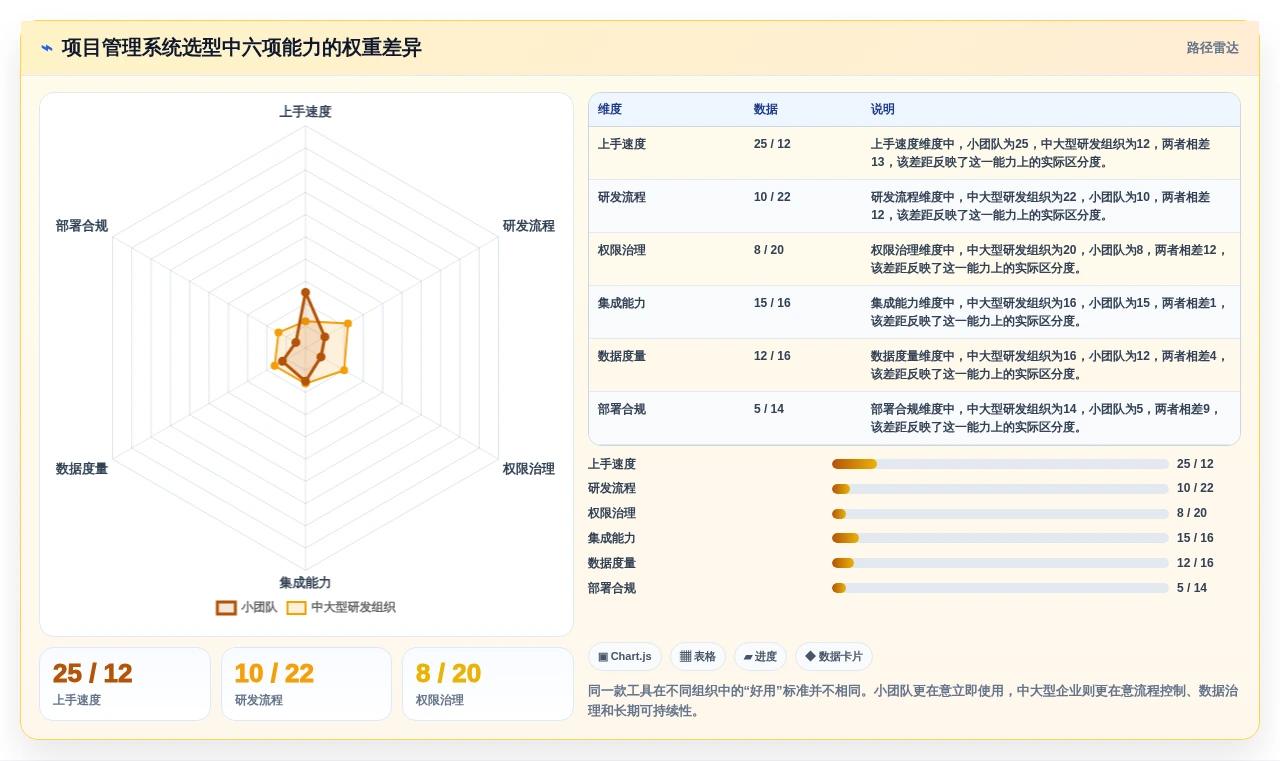The image size is (1280, 761).
Task: Click the 数据度量 progress bar
Action: (1000, 563)
